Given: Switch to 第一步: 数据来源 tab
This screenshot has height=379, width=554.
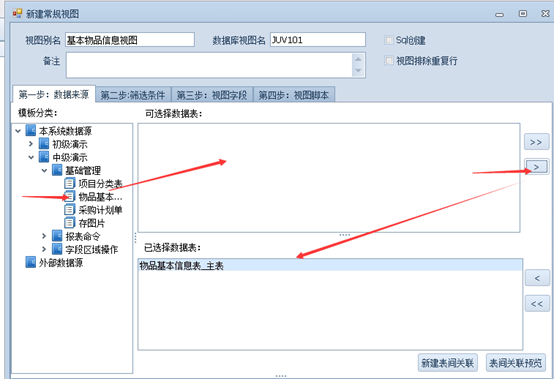Looking at the screenshot, I should (54, 94).
